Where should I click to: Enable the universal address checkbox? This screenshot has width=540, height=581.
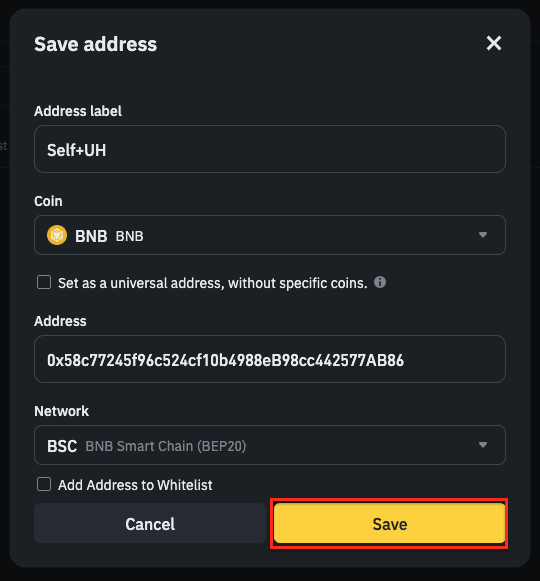(44, 282)
